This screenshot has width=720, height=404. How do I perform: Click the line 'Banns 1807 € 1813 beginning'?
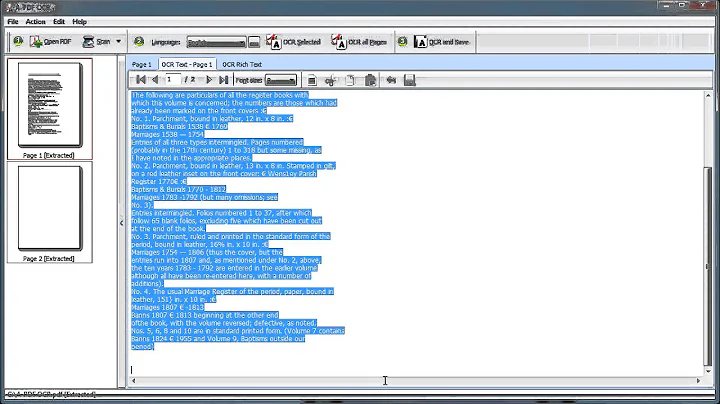[205, 315]
